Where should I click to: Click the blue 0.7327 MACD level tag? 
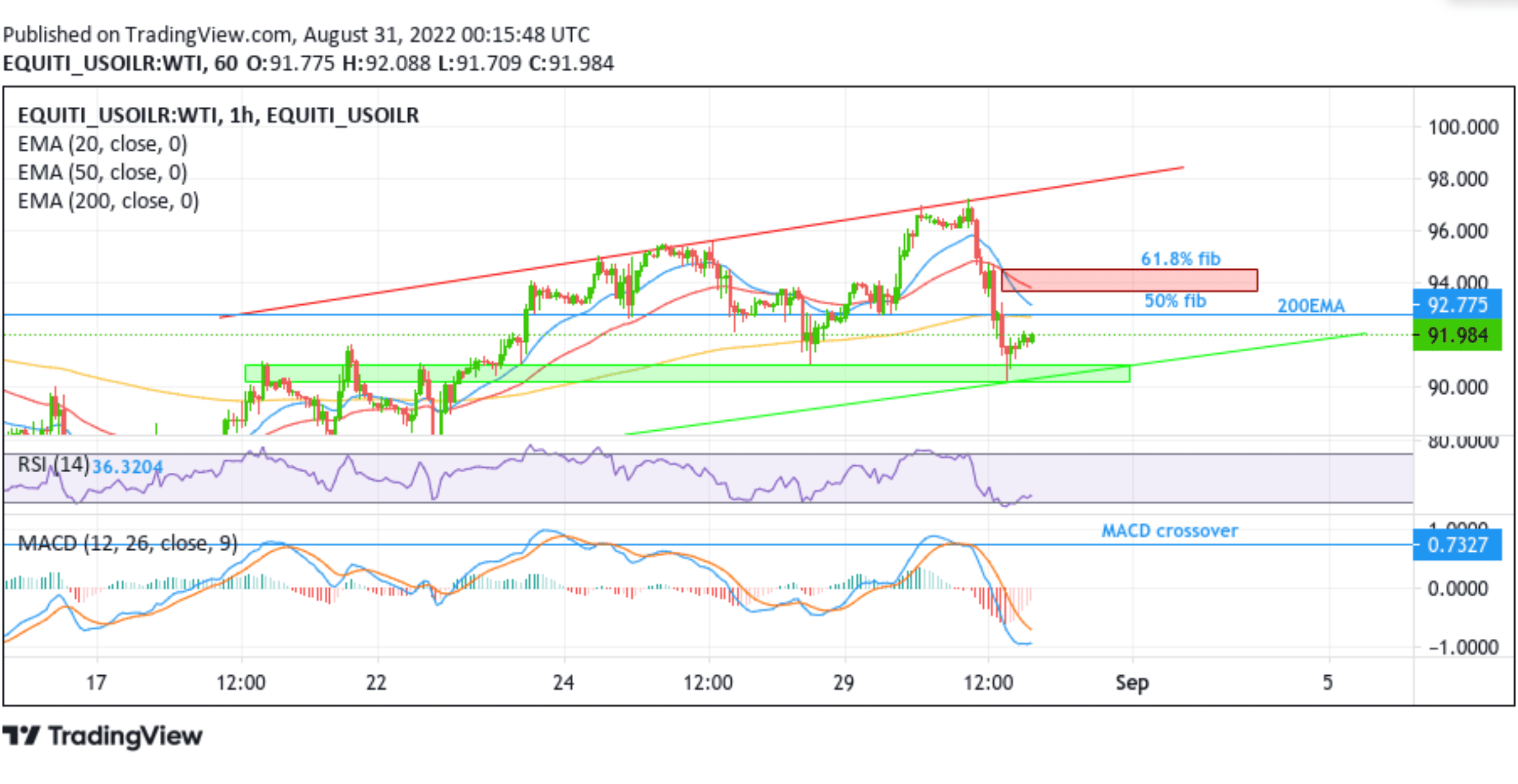(x=1457, y=545)
